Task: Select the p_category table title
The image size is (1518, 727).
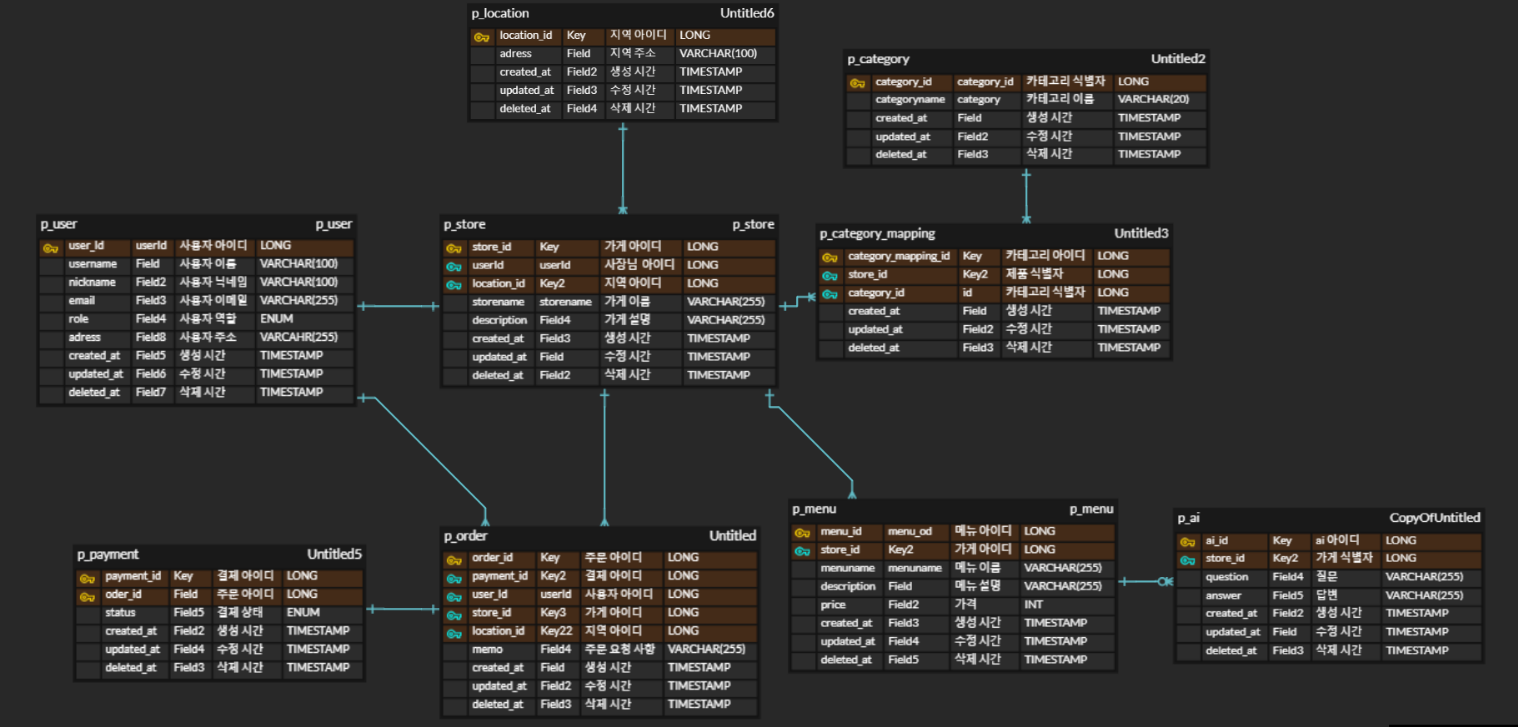Action: click(x=879, y=60)
